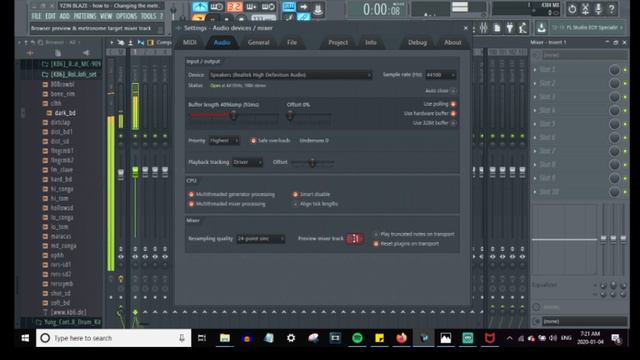Viewport: 640px width, 360px height.
Task: Toggle the Auto close option
Action: [x=453, y=91]
